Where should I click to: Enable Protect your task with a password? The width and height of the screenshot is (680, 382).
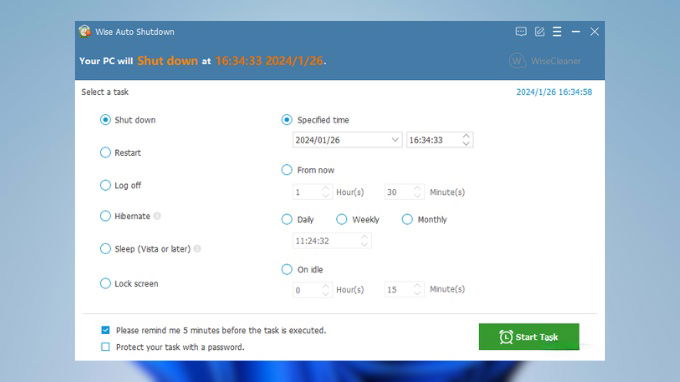[105, 347]
